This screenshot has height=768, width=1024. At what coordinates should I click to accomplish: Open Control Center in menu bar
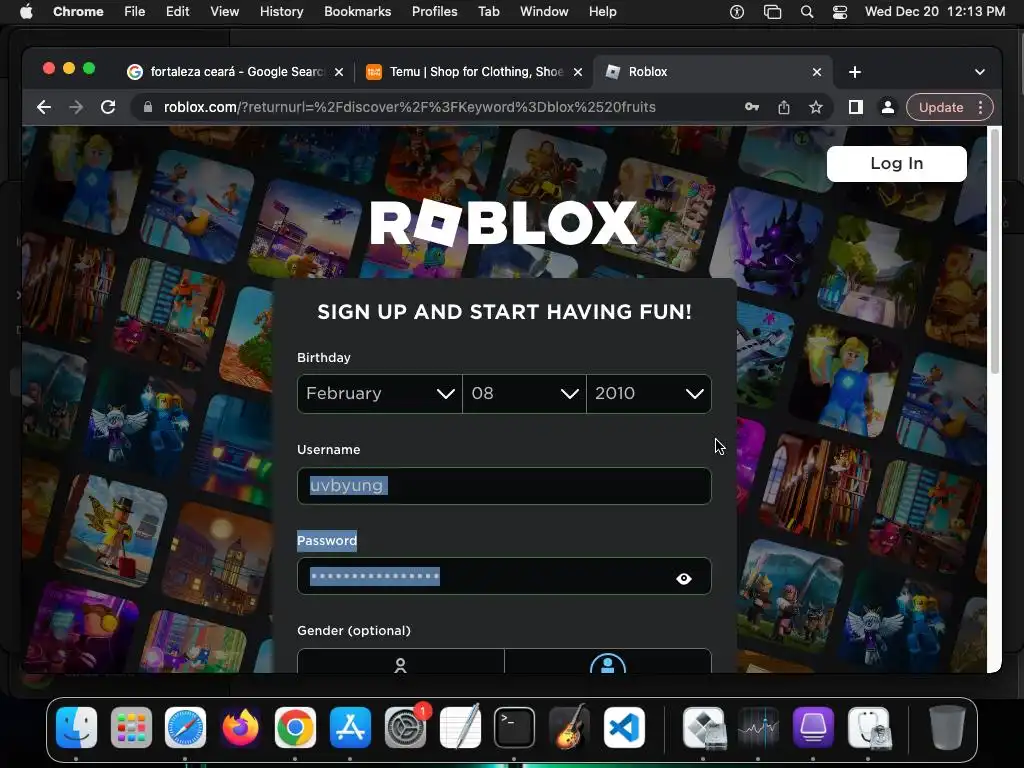[840, 11]
